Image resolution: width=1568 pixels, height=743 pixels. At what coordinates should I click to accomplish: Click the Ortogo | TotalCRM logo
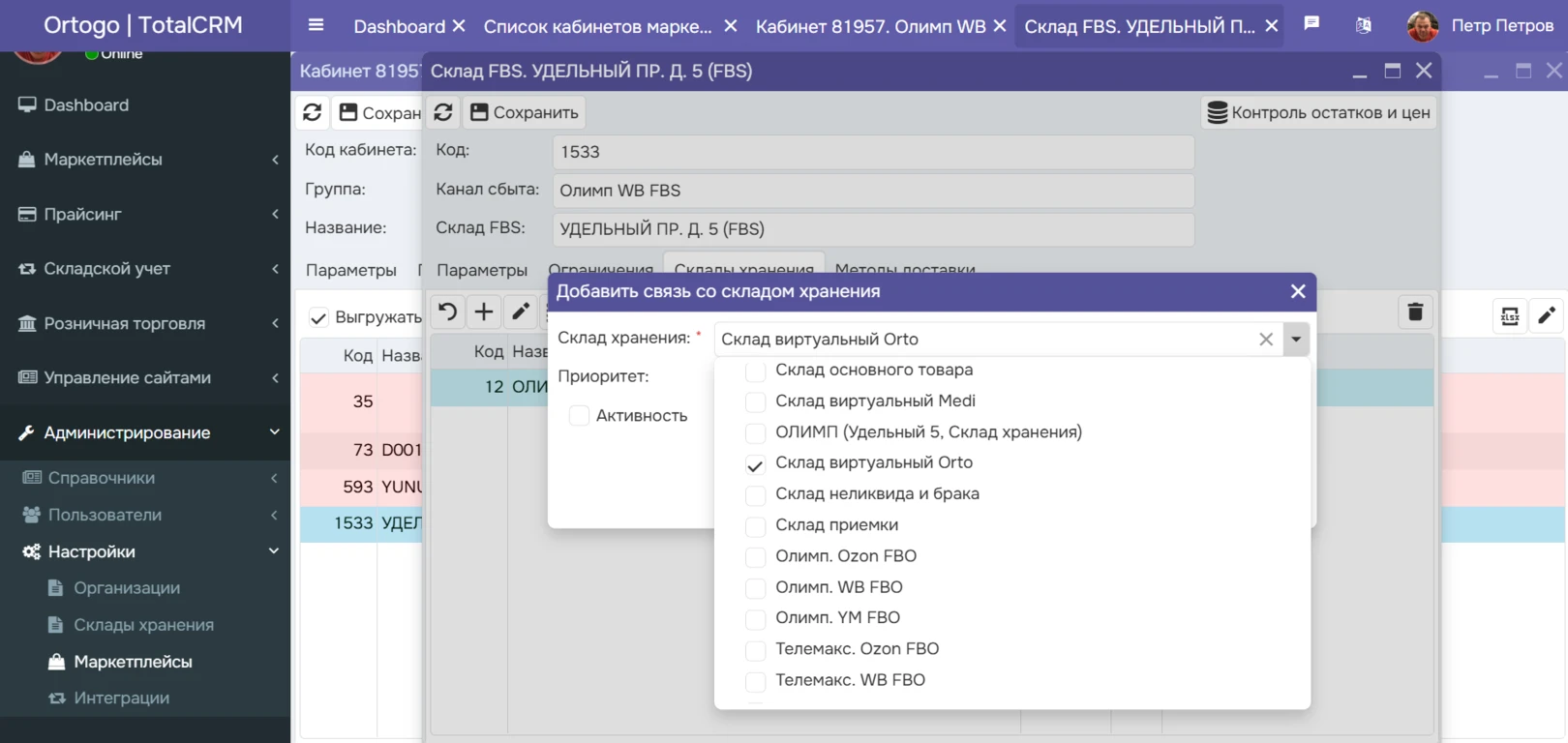143,25
